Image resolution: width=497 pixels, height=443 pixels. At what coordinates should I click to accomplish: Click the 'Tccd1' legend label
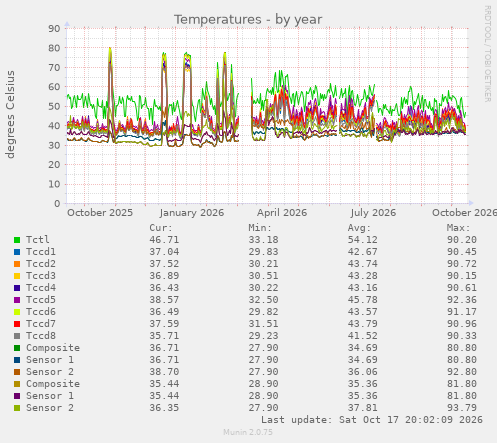pos(41,252)
